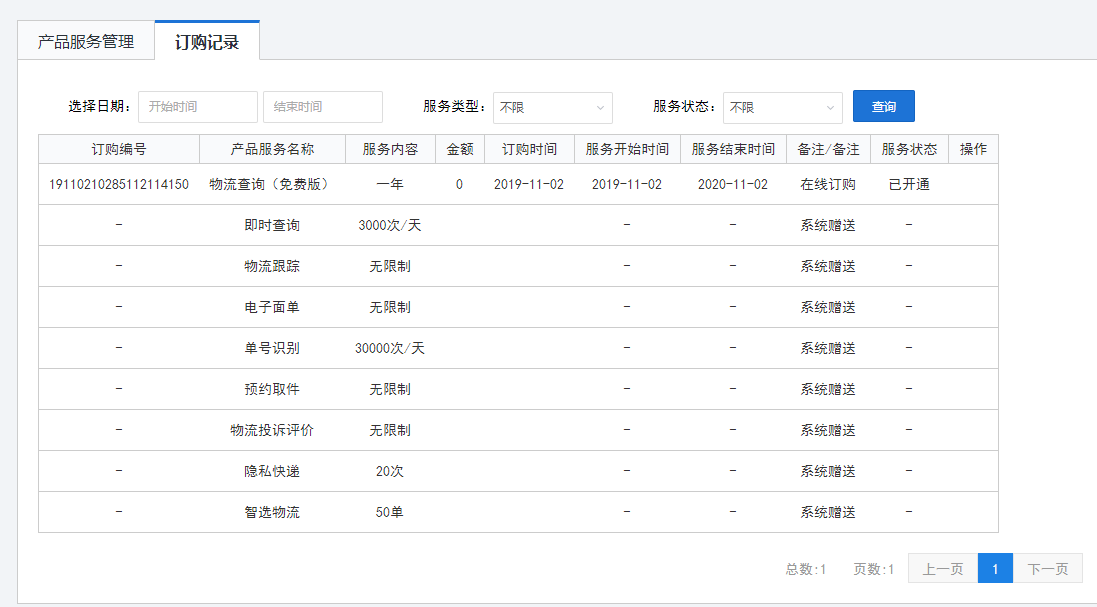Switch to the 产品服务管理 tab

pos(86,42)
